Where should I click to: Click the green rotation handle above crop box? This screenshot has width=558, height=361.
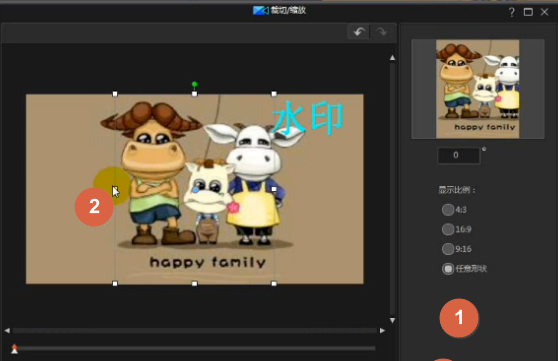(x=194, y=84)
